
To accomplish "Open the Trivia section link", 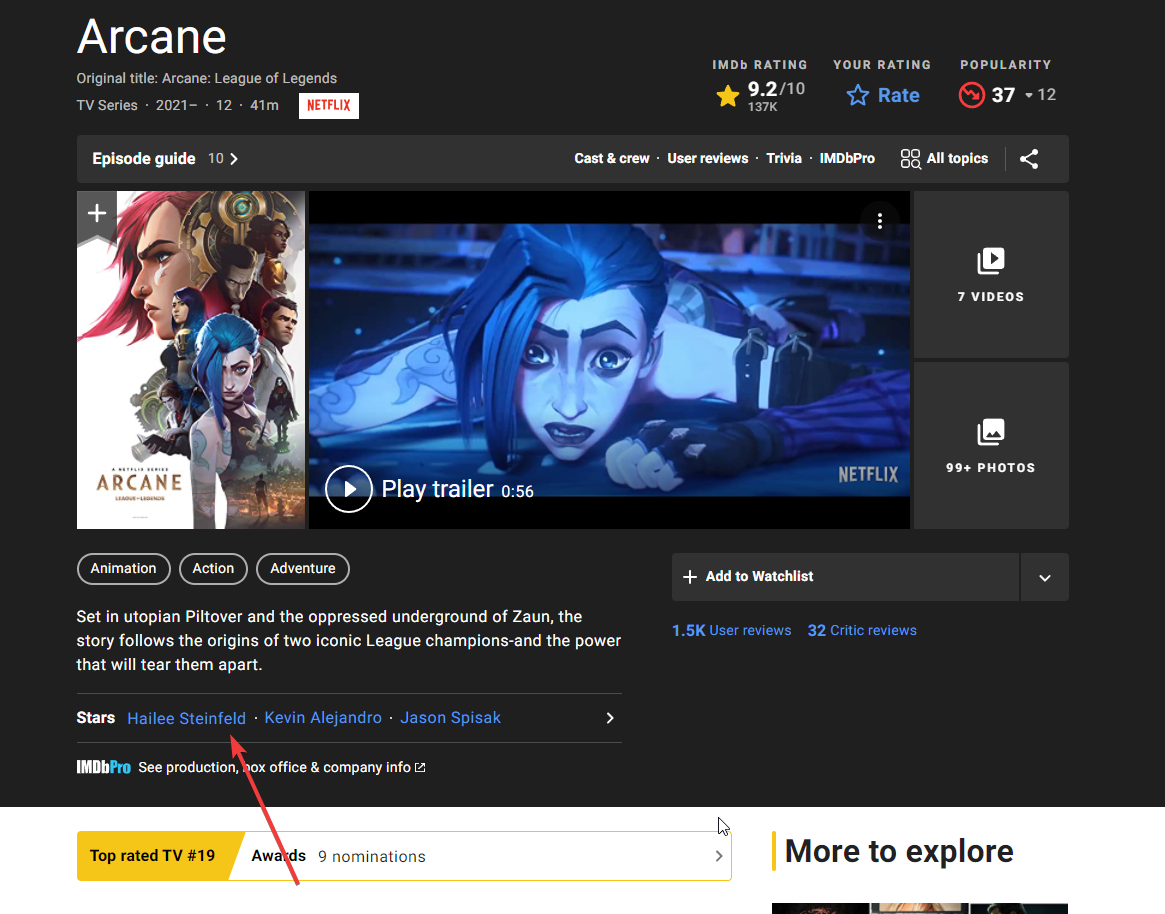I will [783, 159].
